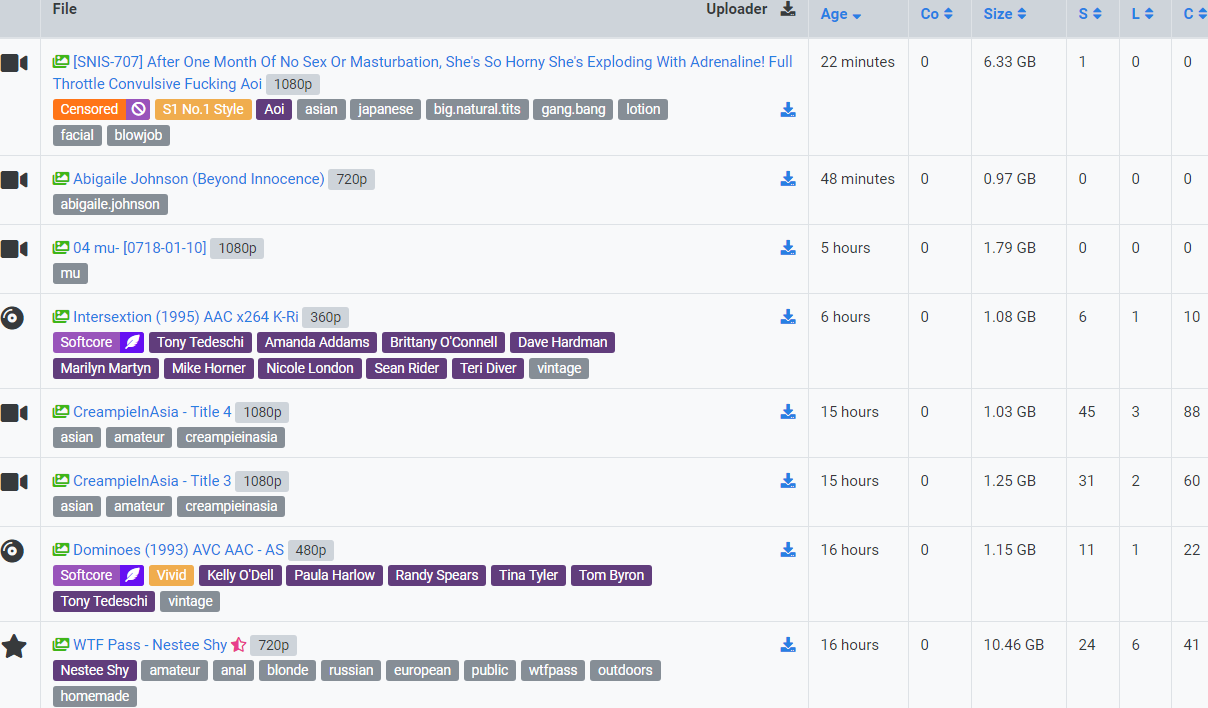Open WTF Pass - Nestee Shy link
Viewport: 1208px width, 708px height.
click(150, 645)
